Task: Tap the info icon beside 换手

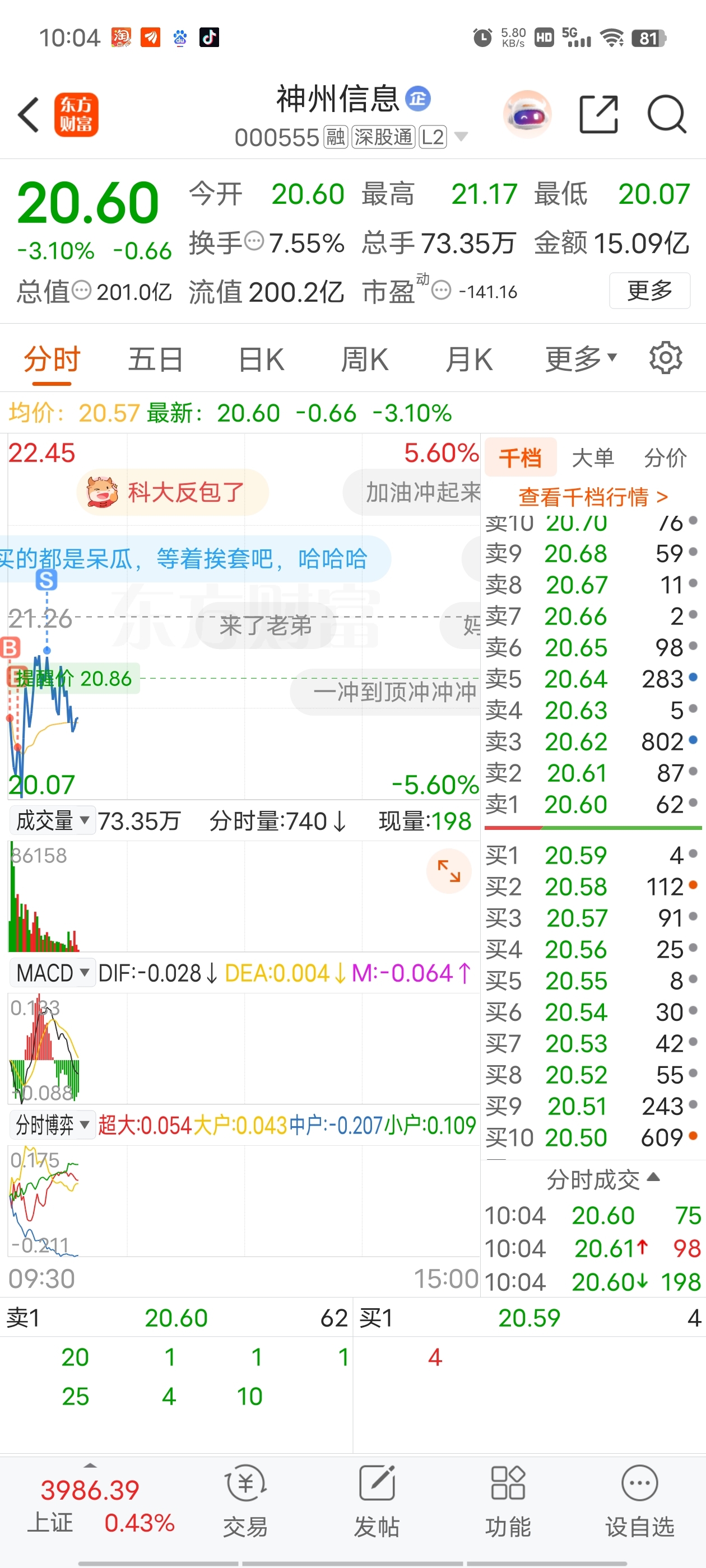Action: [254, 241]
